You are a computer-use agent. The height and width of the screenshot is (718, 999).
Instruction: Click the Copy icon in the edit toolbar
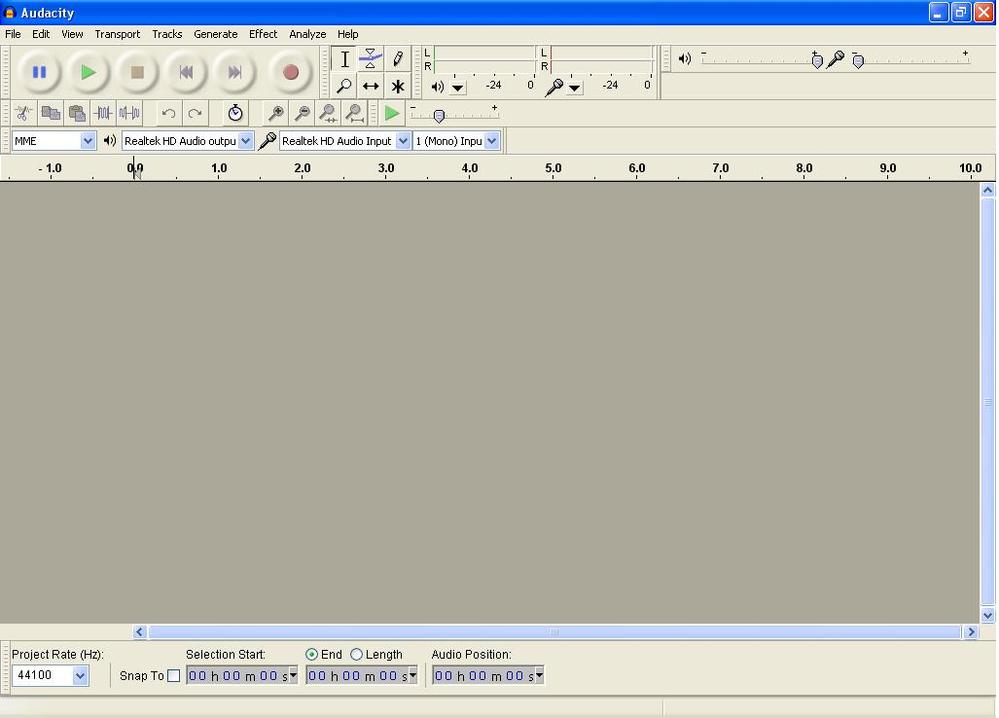(50, 113)
